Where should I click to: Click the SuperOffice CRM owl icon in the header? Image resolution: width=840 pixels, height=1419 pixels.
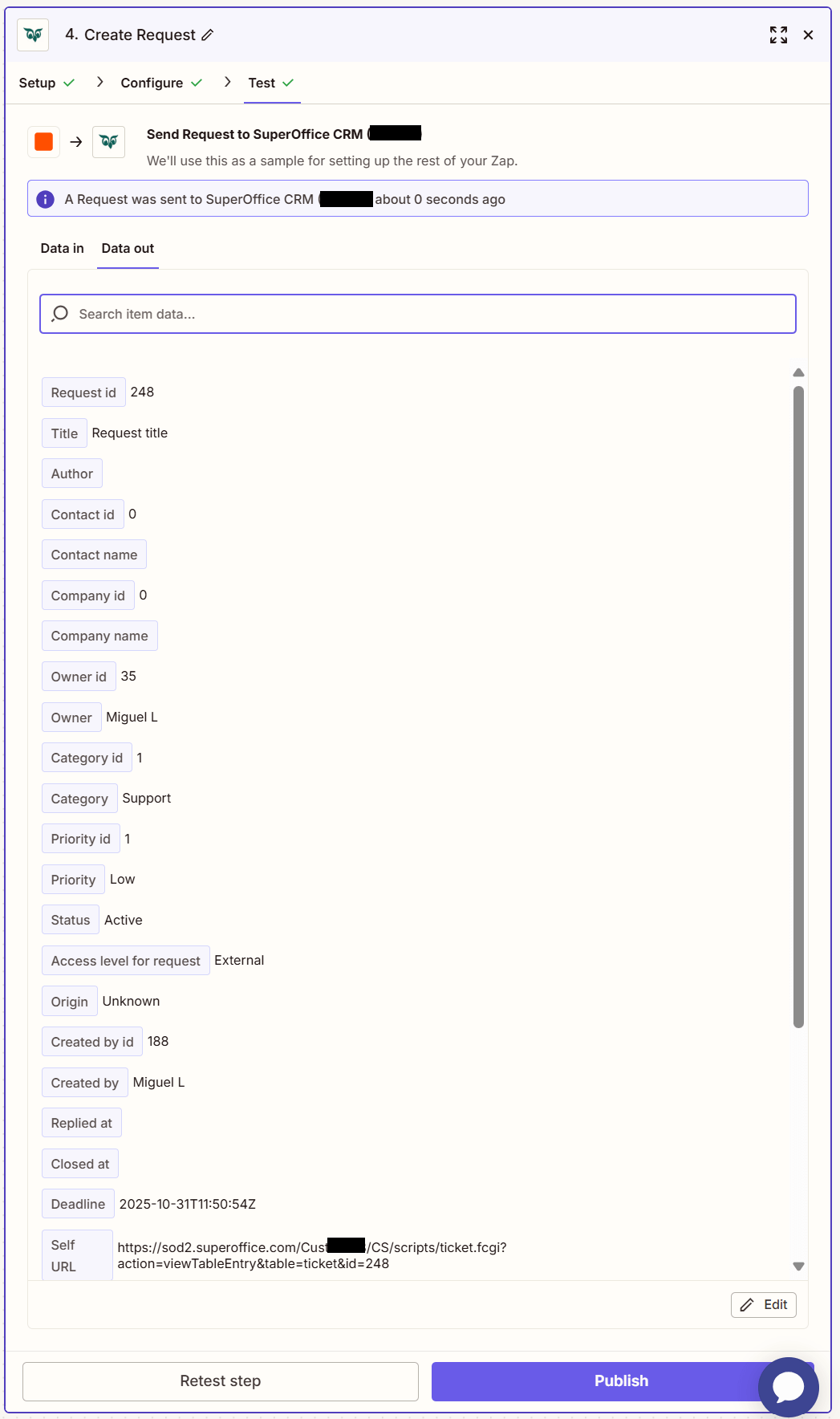pyautogui.click(x=32, y=35)
